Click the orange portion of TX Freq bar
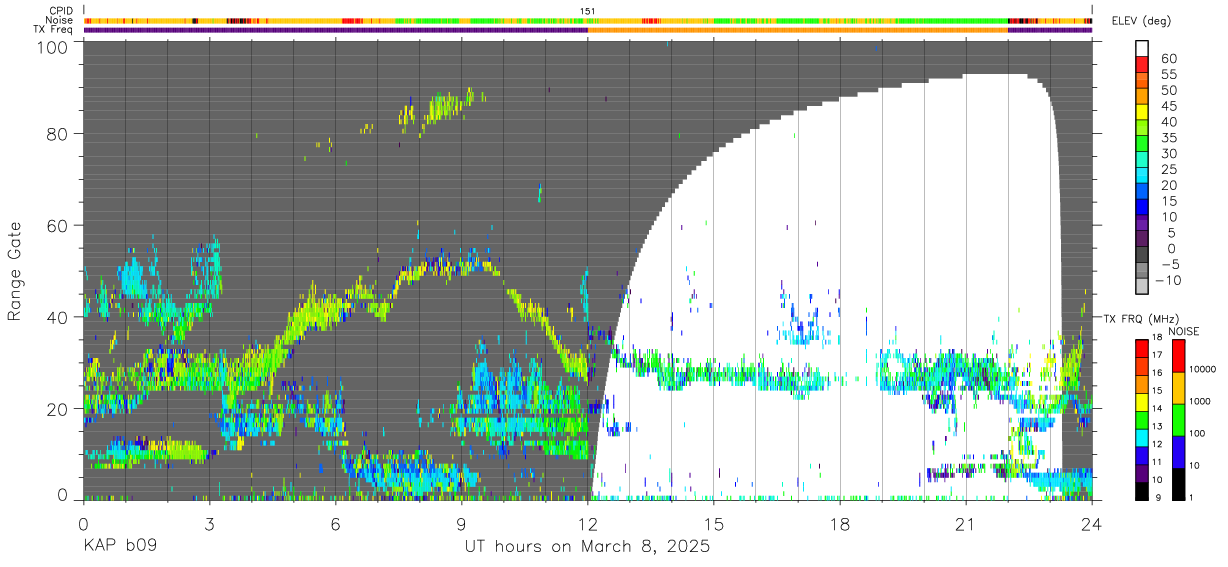The image size is (1228, 567). 798,30
